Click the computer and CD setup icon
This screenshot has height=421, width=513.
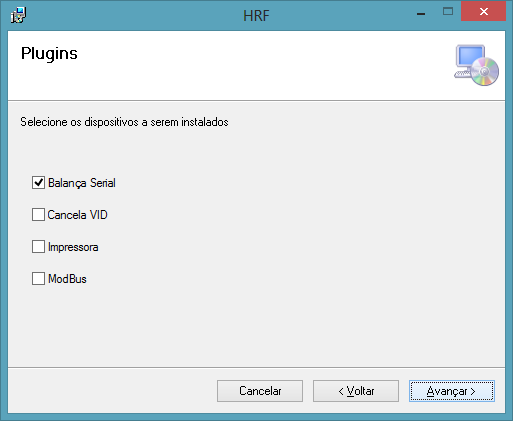coord(476,65)
